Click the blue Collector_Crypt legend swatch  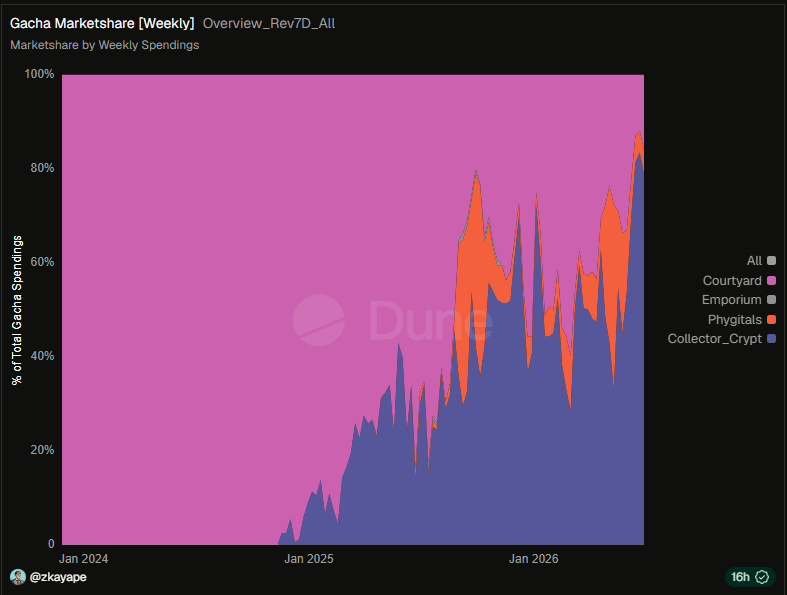click(x=771, y=338)
